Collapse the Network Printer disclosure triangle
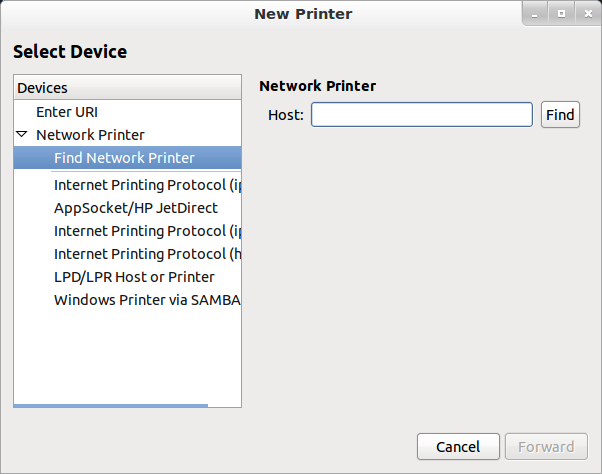Image resolution: width=602 pixels, height=474 pixels. coord(22,134)
